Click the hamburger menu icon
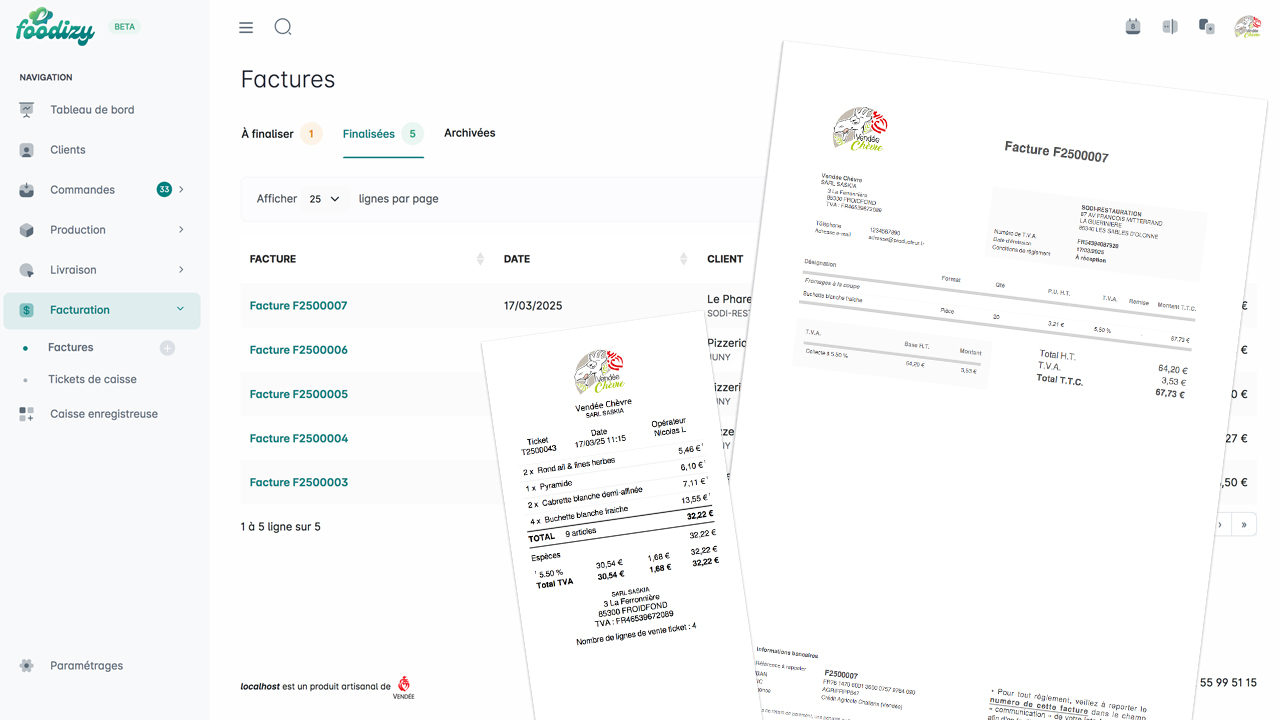 246,28
